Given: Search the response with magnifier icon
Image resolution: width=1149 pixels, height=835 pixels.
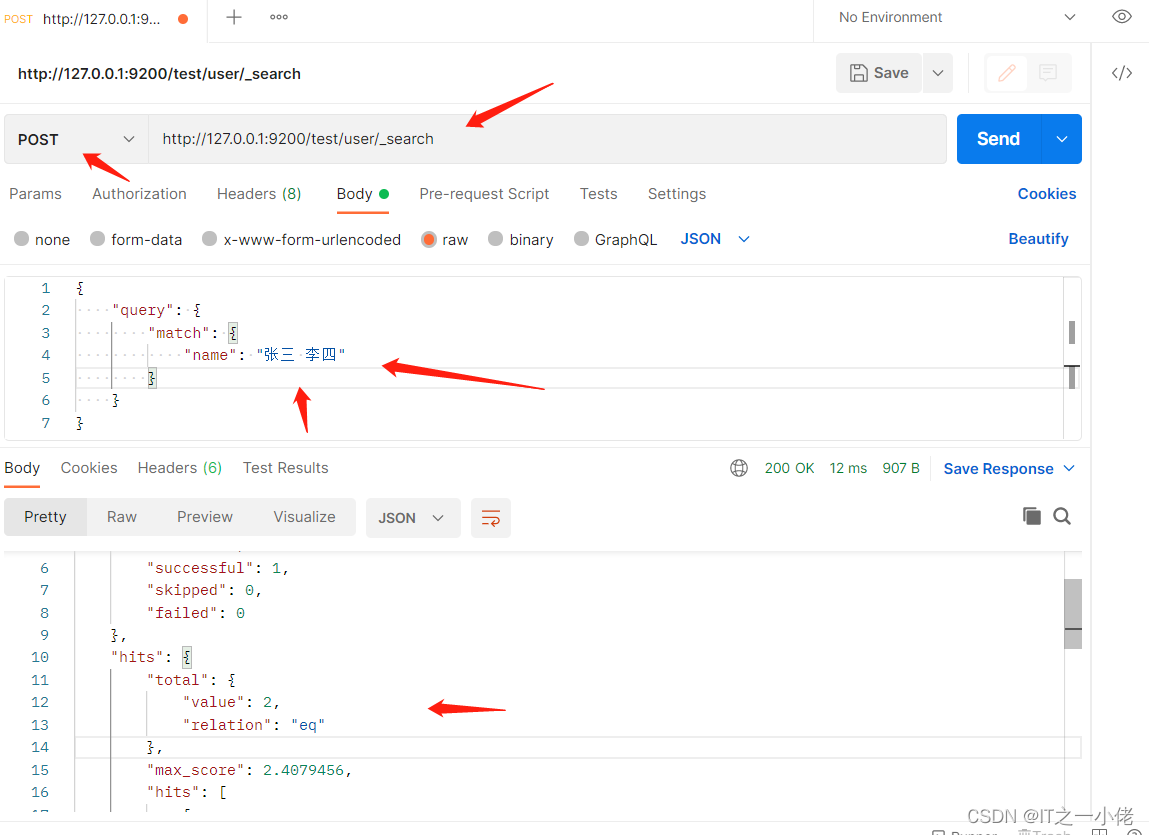Looking at the screenshot, I should point(1062,516).
